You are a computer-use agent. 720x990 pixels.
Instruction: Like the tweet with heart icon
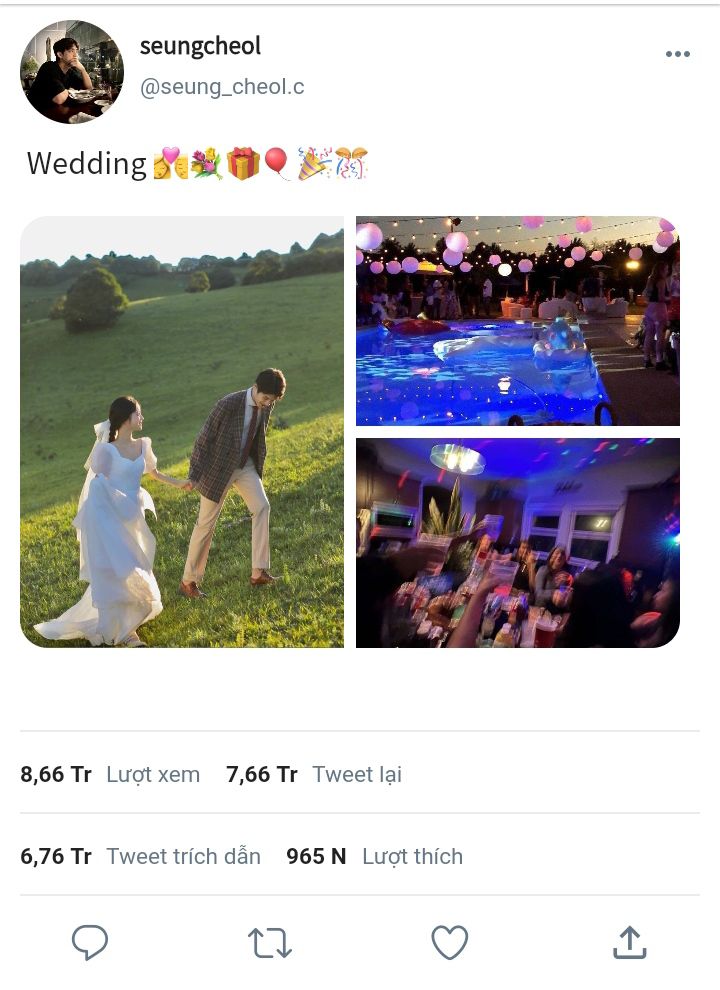click(450, 943)
